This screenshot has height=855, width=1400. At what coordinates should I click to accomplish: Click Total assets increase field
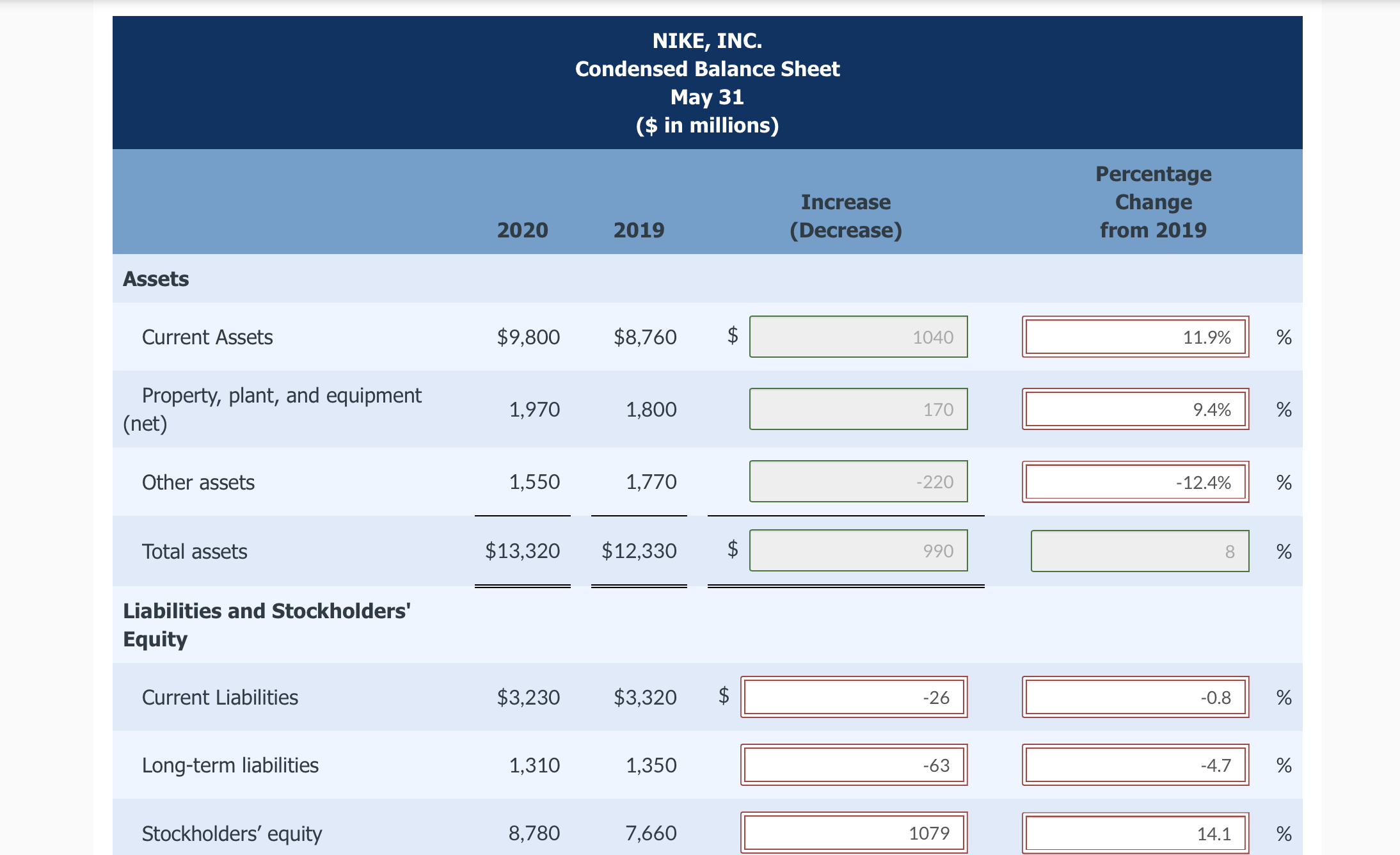click(858, 550)
